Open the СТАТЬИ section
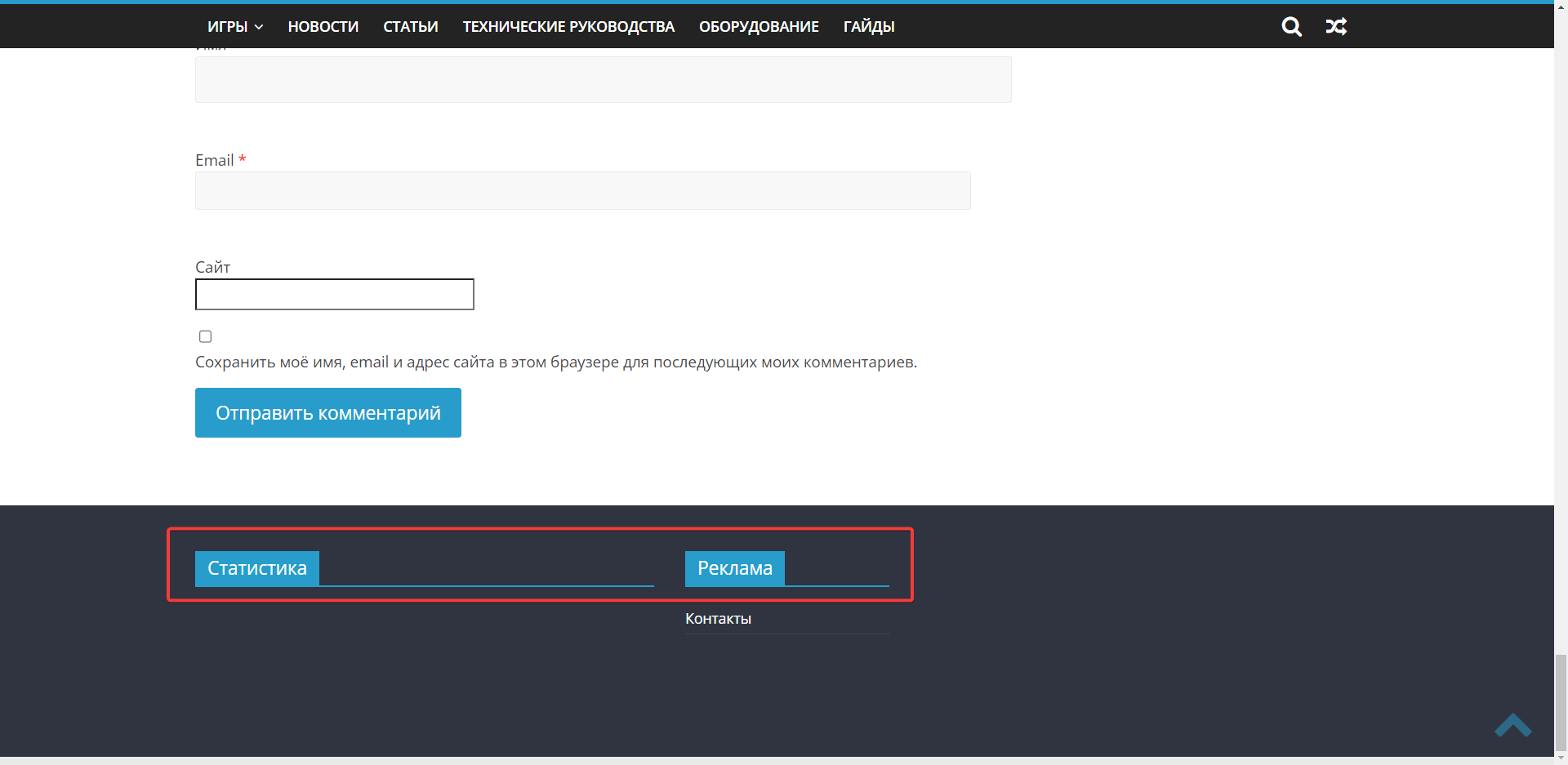The height and width of the screenshot is (765, 1568). (410, 26)
